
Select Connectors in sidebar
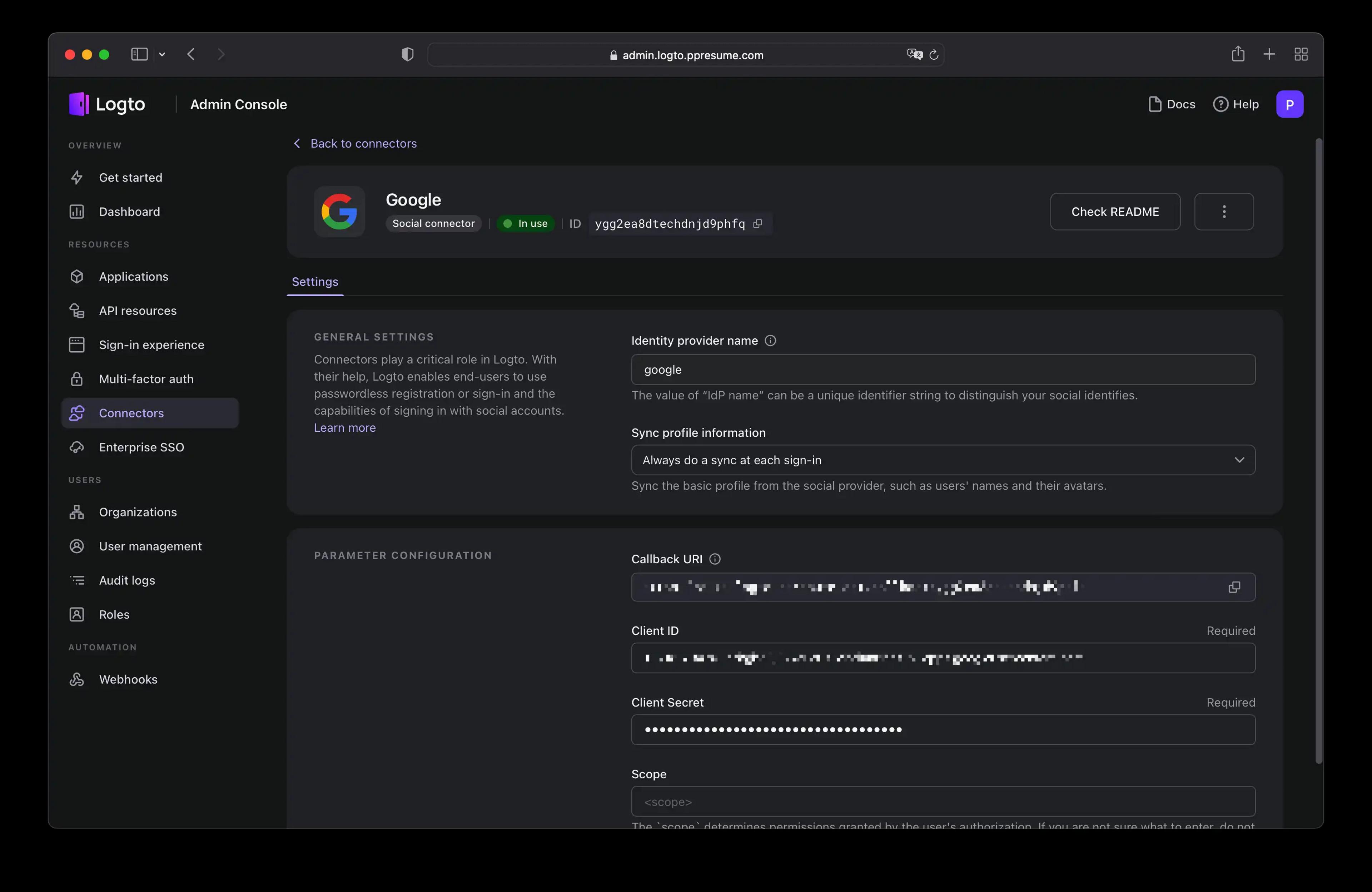(x=150, y=413)
